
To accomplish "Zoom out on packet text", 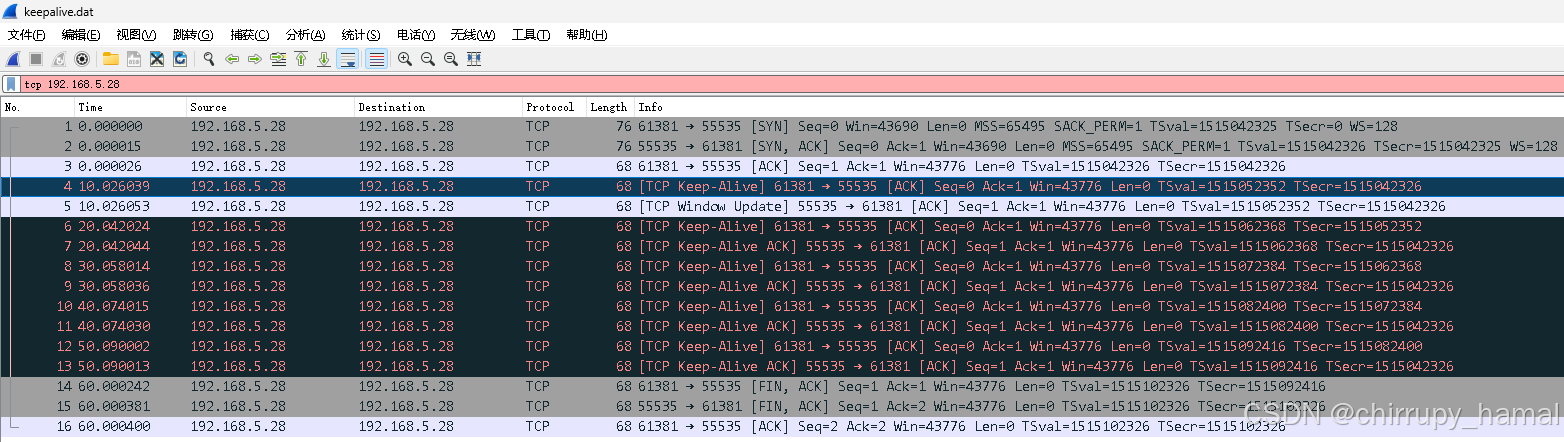I will click(x=428, y=59).
